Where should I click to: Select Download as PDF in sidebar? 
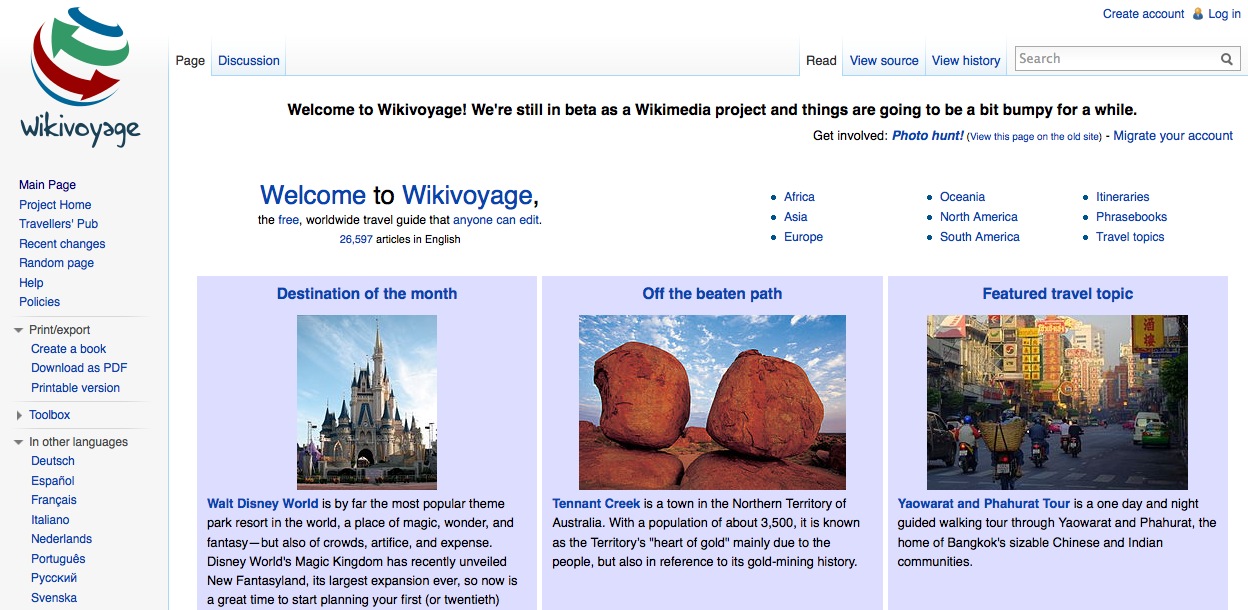pyautogui.click(x=79, y=368)
